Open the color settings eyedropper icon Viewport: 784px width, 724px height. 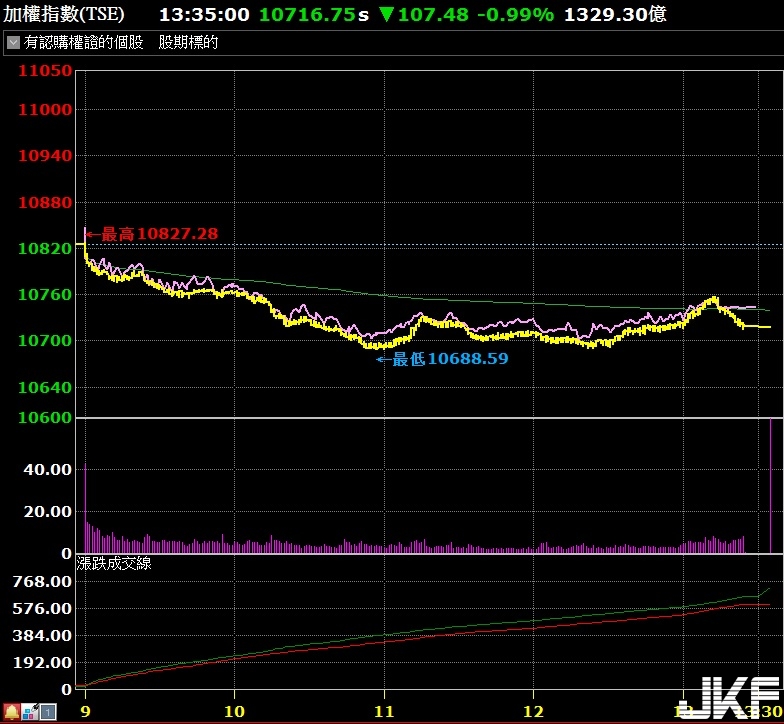pos(30,712)
